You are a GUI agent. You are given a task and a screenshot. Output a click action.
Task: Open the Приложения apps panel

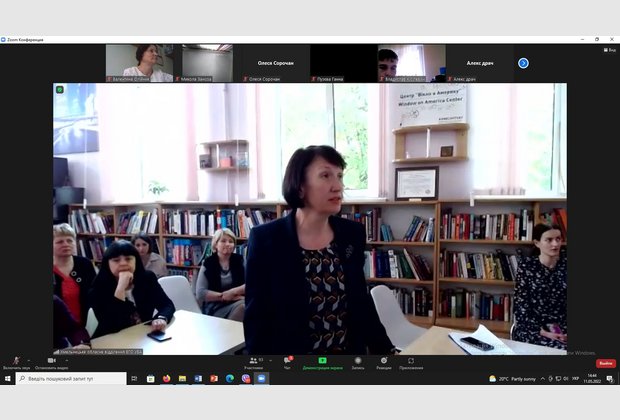(410, 362)
